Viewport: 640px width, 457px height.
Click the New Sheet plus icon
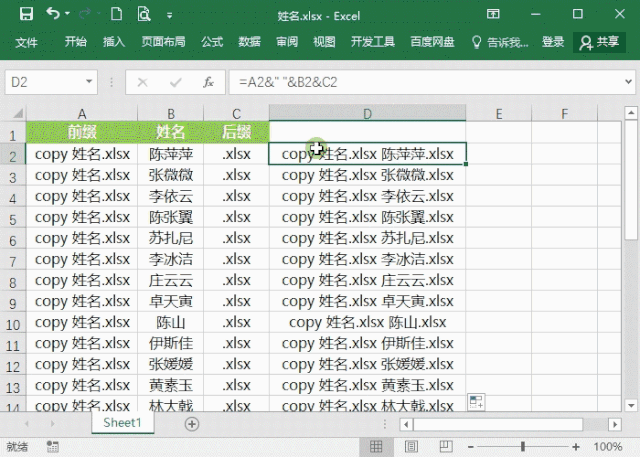tap(192, 424)
